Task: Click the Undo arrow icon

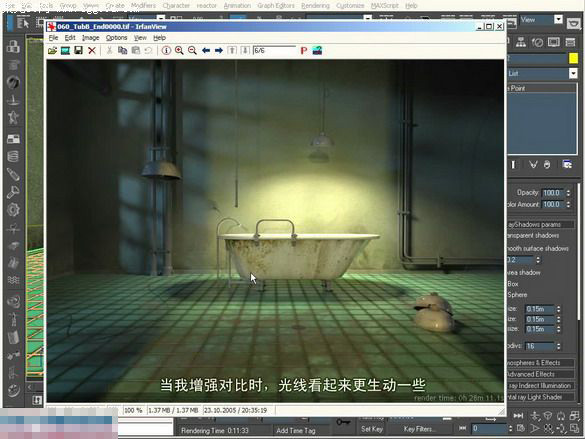Action: pos(148,50)
